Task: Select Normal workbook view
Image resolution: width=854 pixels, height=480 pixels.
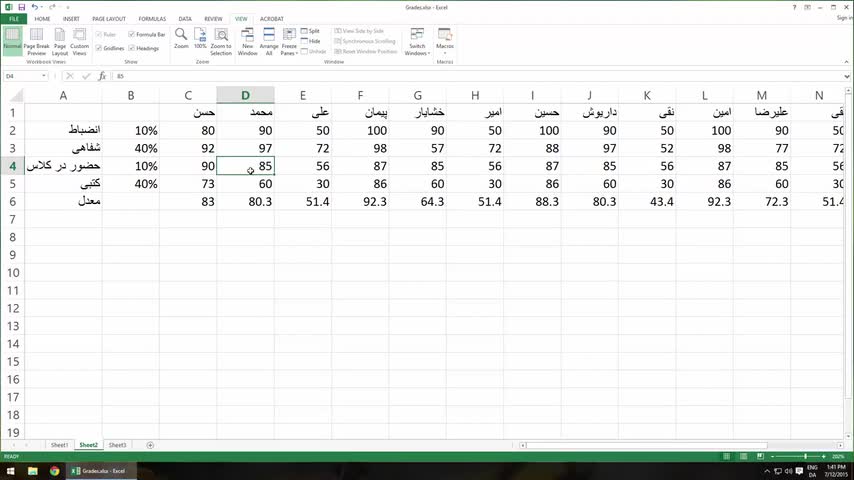Action: (x=12, y=41)
